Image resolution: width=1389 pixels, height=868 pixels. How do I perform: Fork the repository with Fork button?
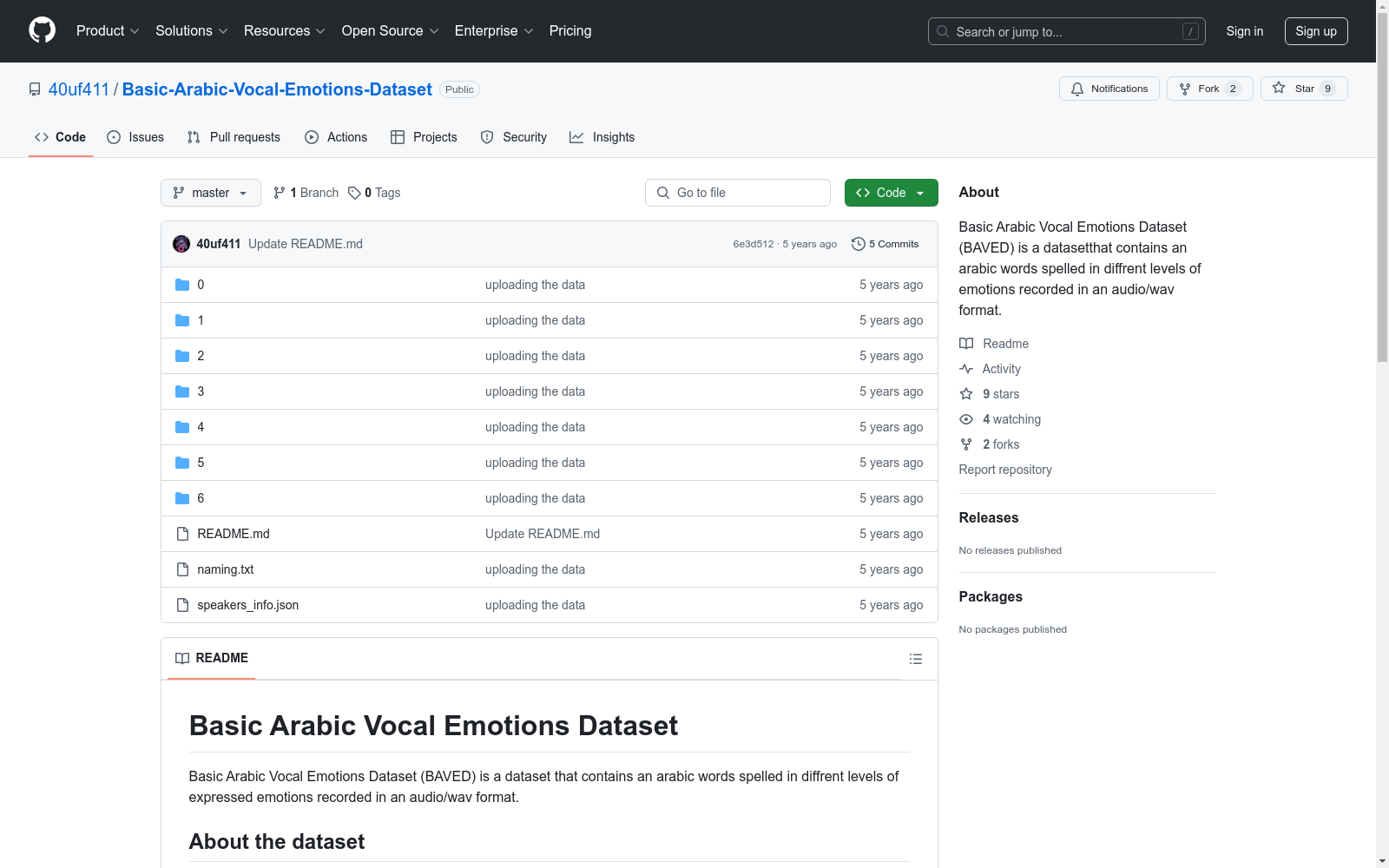(x=1209, y=89)
